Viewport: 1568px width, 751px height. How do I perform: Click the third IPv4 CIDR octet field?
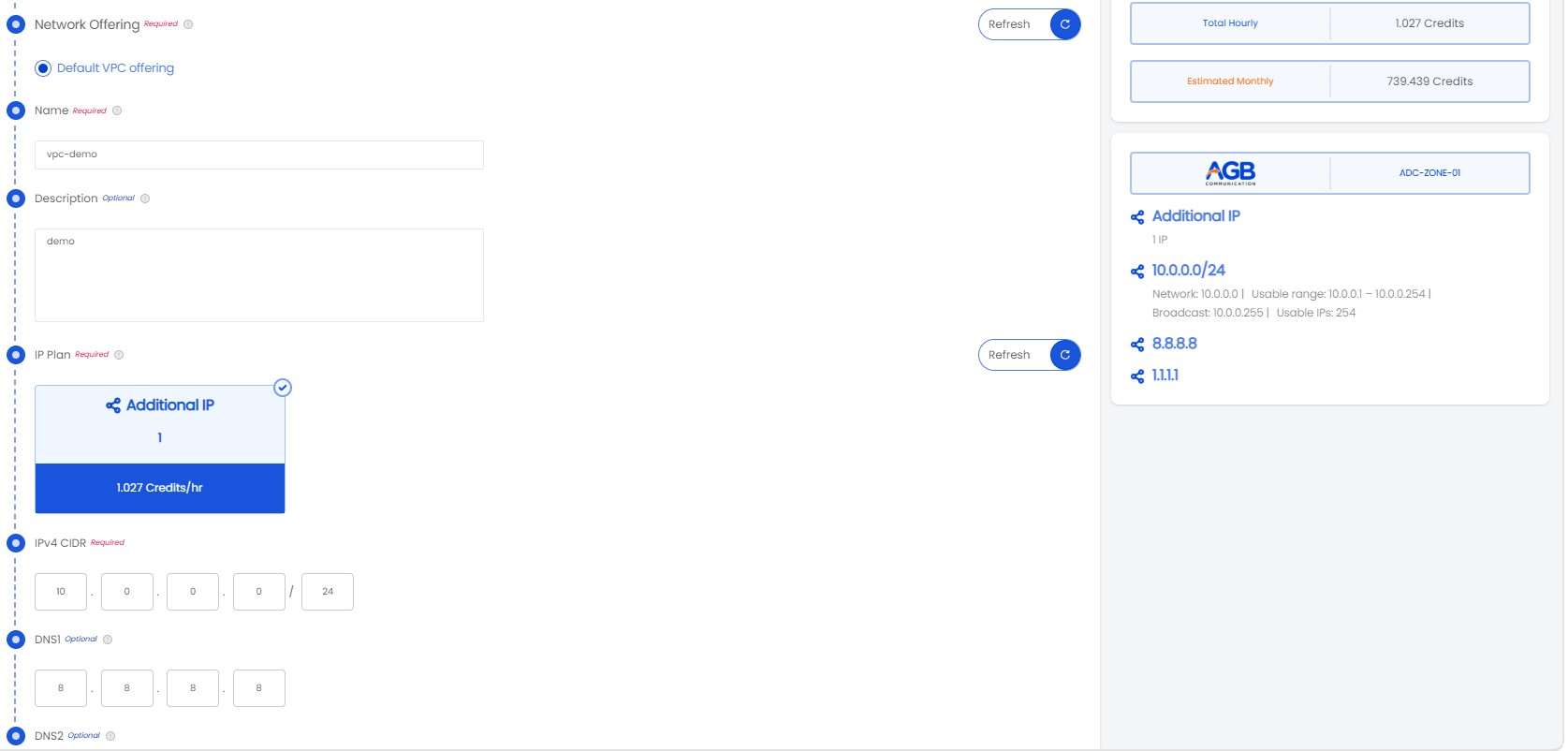coord(193,592)
